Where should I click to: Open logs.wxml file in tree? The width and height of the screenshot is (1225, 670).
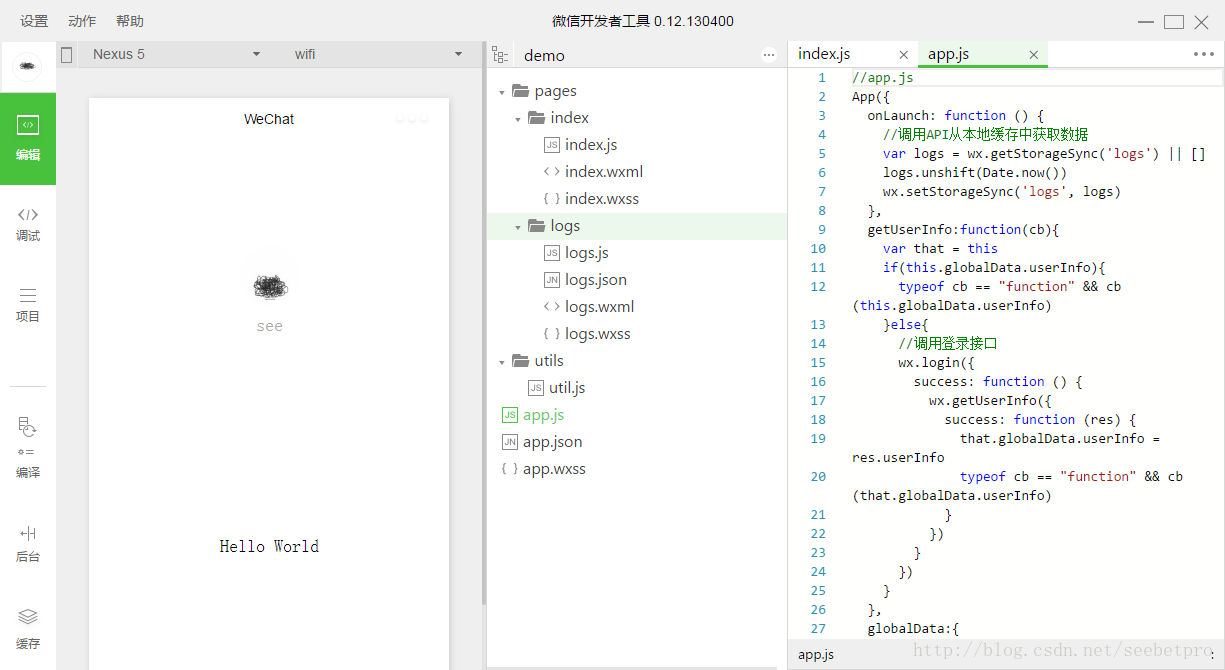[x=589, y=307]
